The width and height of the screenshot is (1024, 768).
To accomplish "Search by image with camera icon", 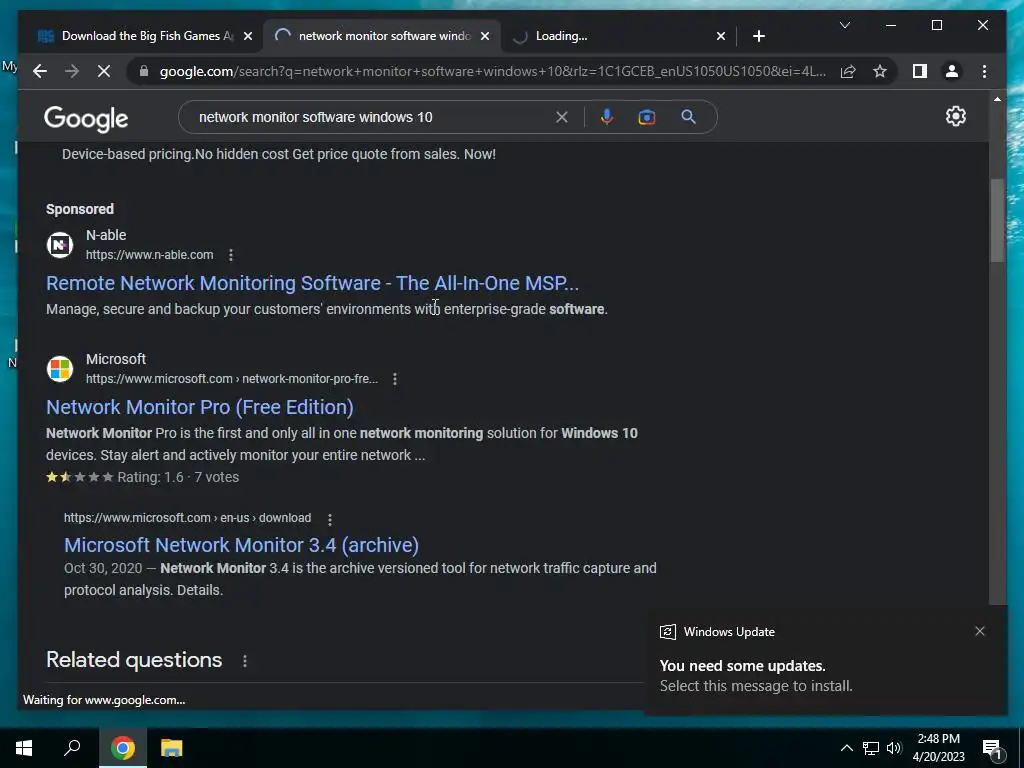I will [x=647, y=117].
